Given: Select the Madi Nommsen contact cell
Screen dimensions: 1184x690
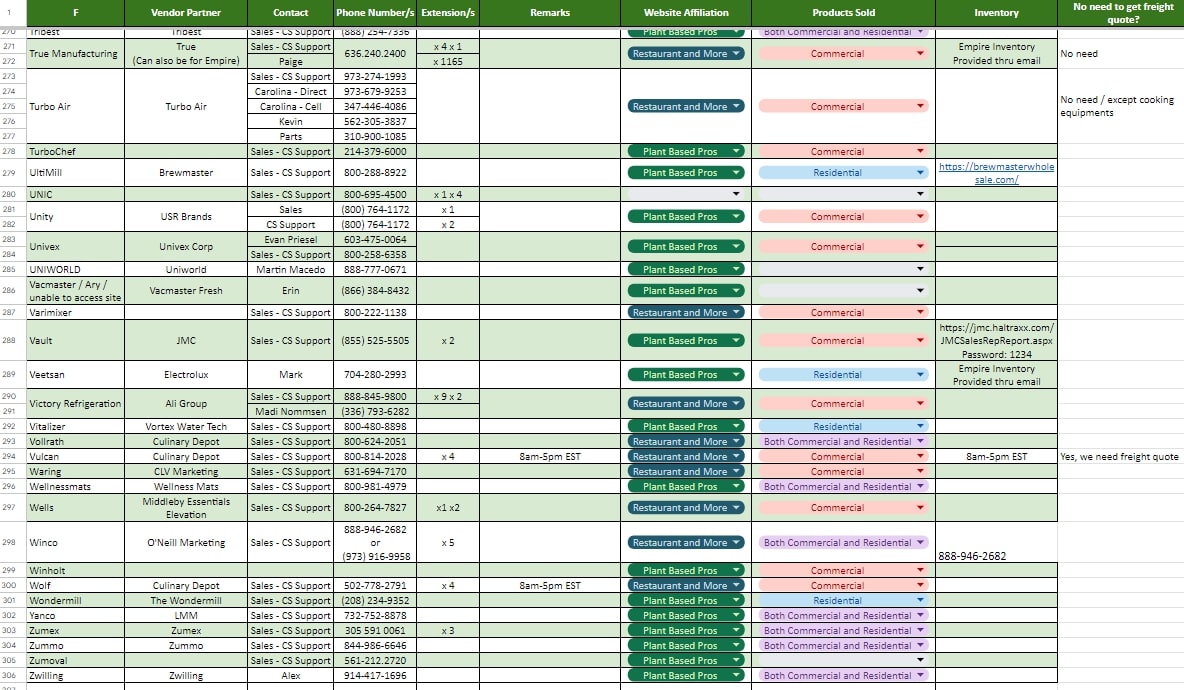Looking at the screenshot, I should pyautogui.click(x=291, y=411).
